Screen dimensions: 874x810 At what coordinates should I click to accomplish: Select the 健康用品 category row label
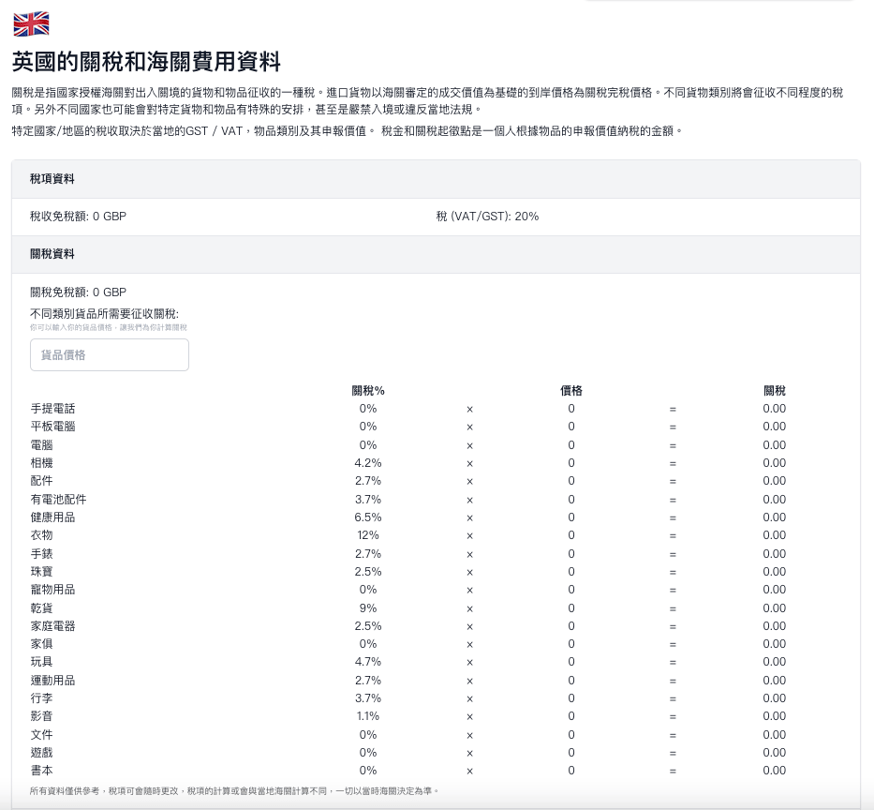click(53, 517)
